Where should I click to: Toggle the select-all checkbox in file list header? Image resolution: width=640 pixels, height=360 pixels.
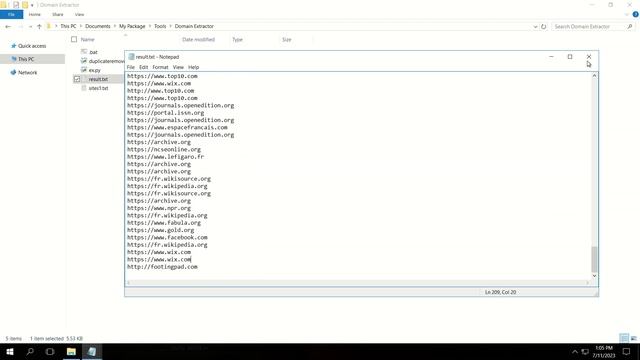point(74,39)
